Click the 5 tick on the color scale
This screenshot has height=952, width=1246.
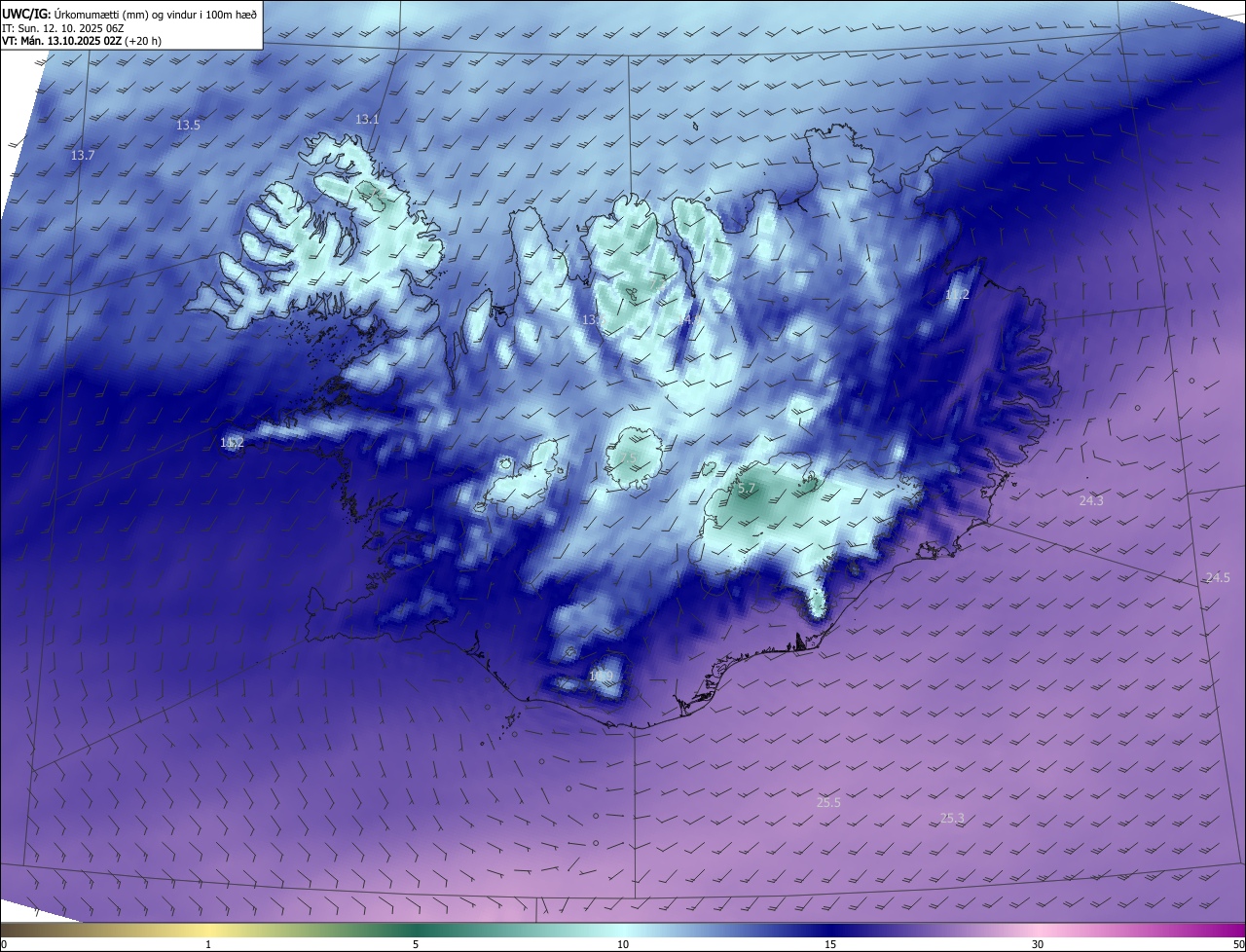pyautogui.click(x=416, y=944)
